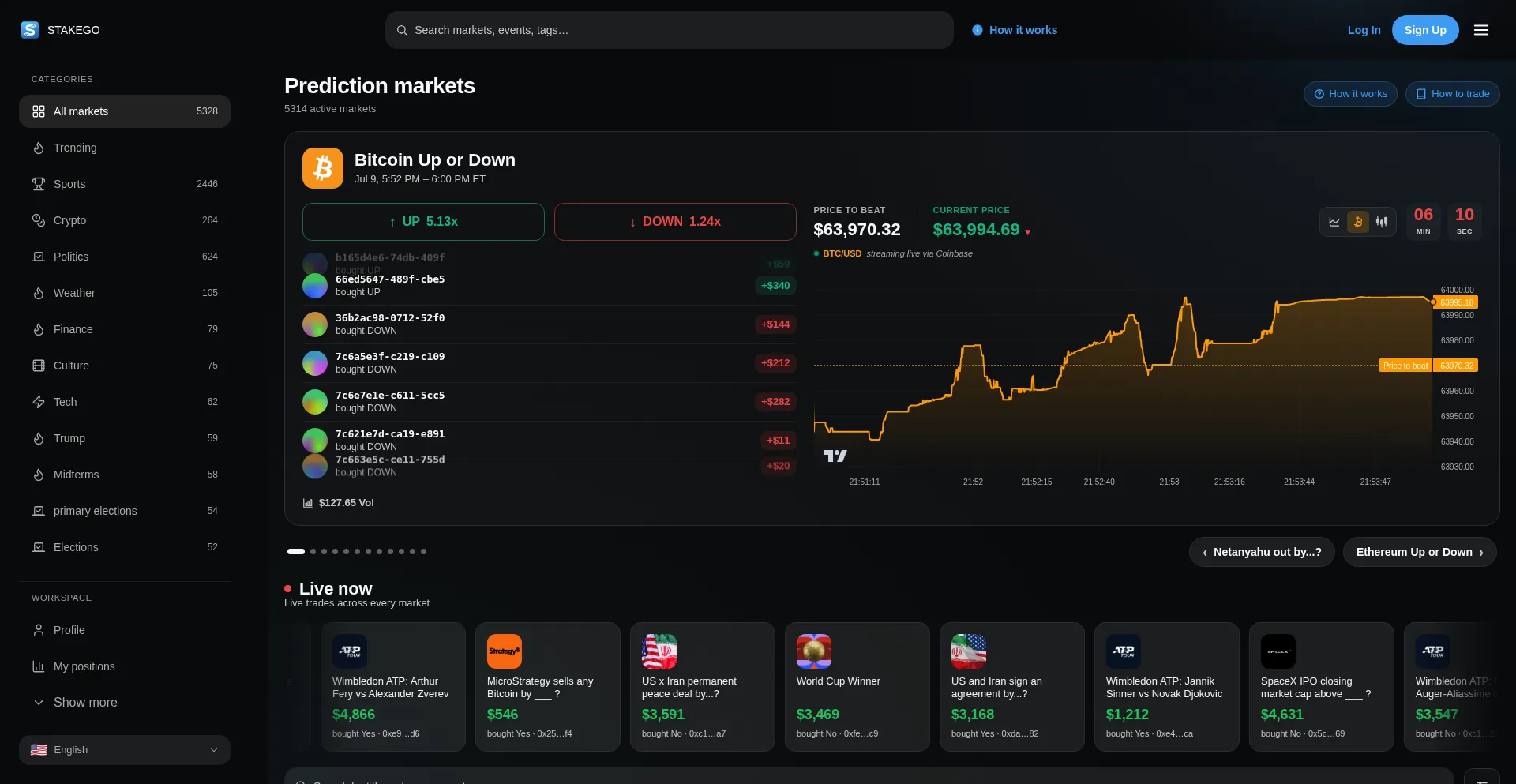Click the Profile person icon

coord(39,630)
